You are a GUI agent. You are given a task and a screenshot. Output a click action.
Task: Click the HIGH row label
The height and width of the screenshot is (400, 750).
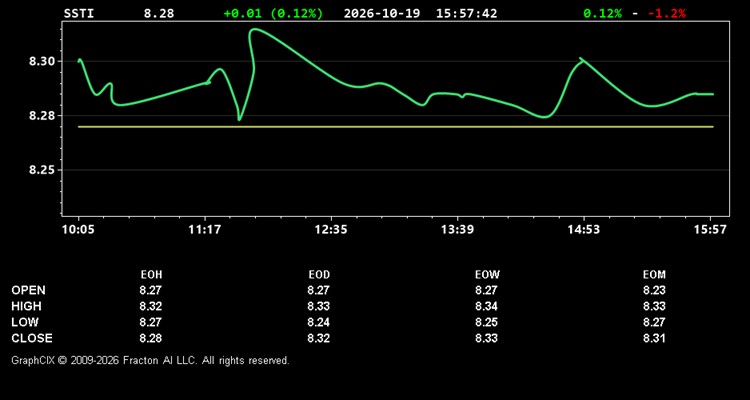pyautogui.click(x=26, y=306)
